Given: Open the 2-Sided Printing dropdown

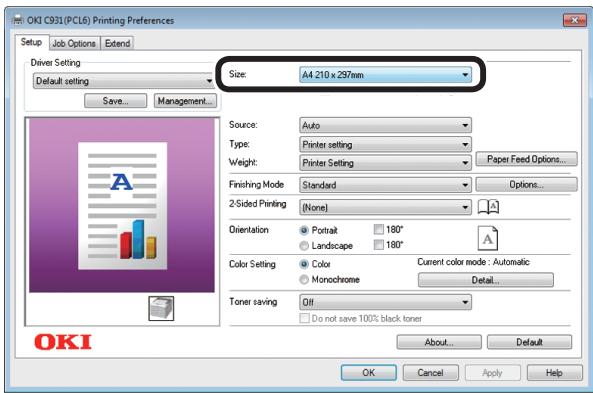Looking at the screenshot, I should pos(385,207).
